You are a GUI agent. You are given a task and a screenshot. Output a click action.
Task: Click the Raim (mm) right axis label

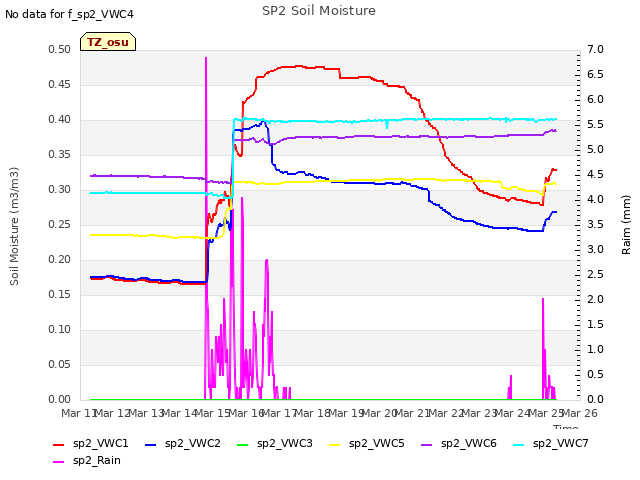pos(626,225)
